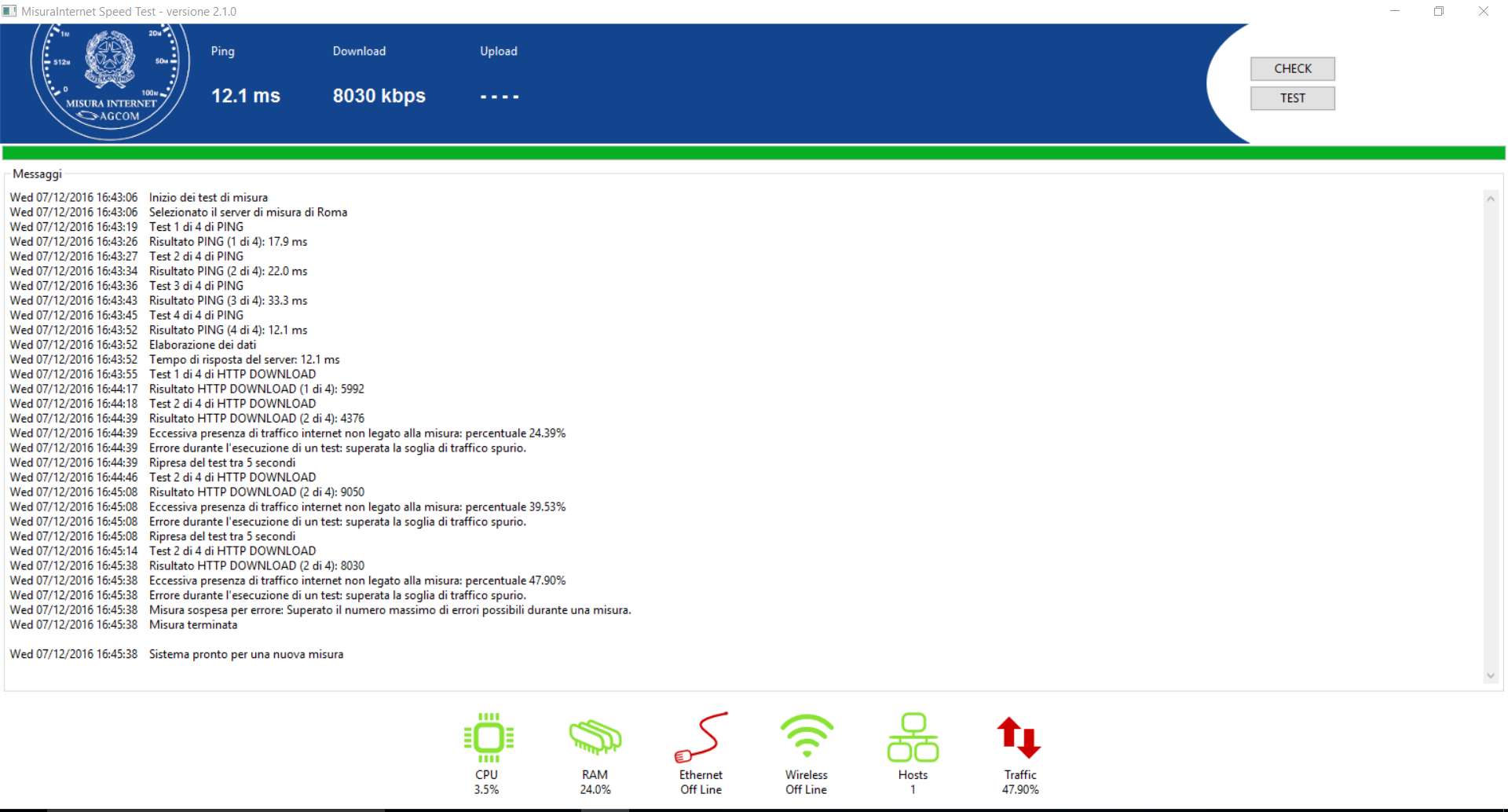Screen dimensions: 1508x812
Task: Click the Wireless signal status icon
Action: (x=807, y=736)
